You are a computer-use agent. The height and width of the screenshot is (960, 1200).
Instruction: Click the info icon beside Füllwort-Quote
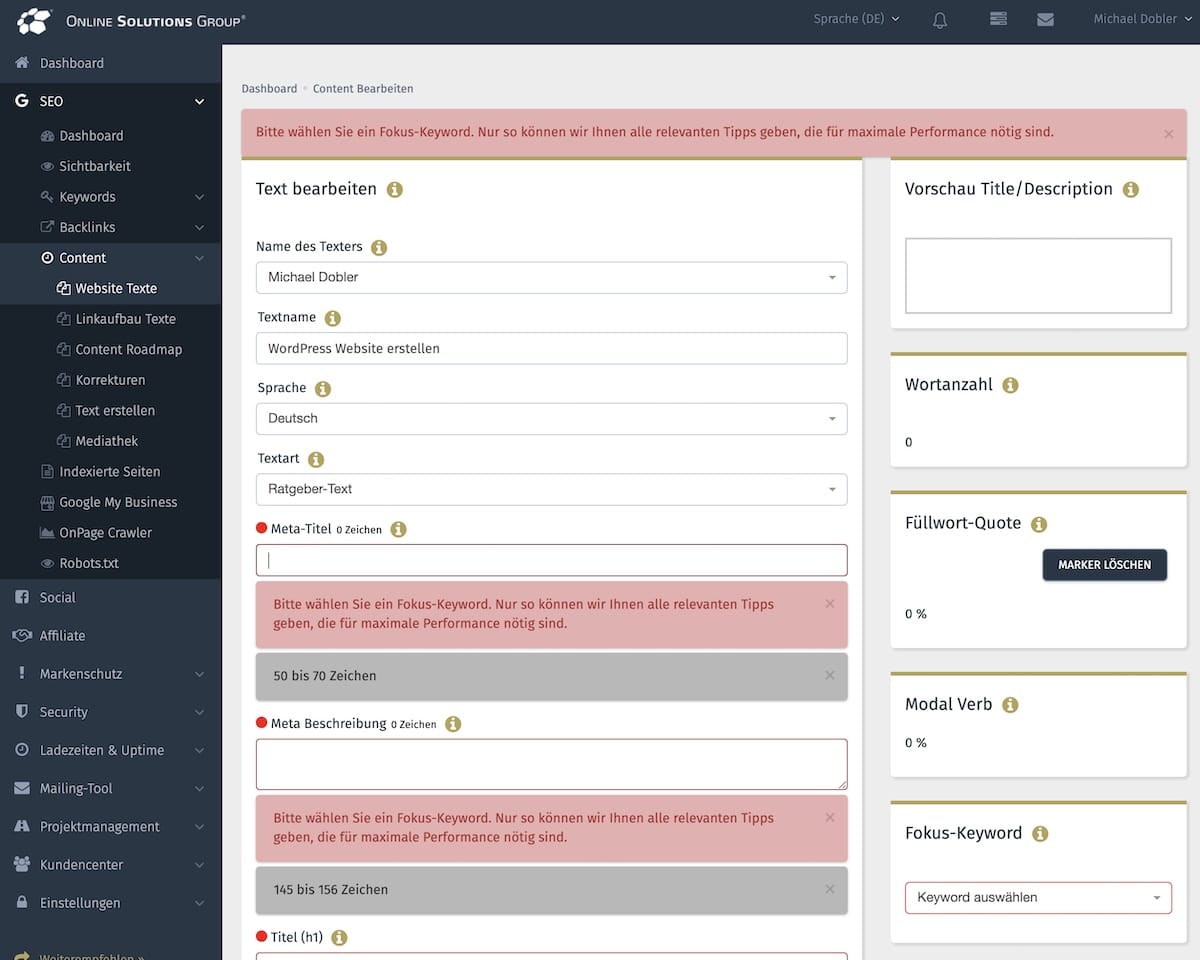pos(1039,524)
